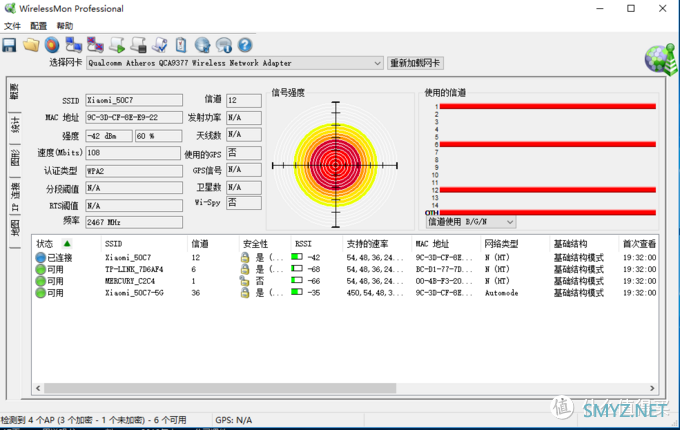Expand the 信道使用 B/G/N dropdown
The height and width of the screenshot is (430, 680).
510,222
